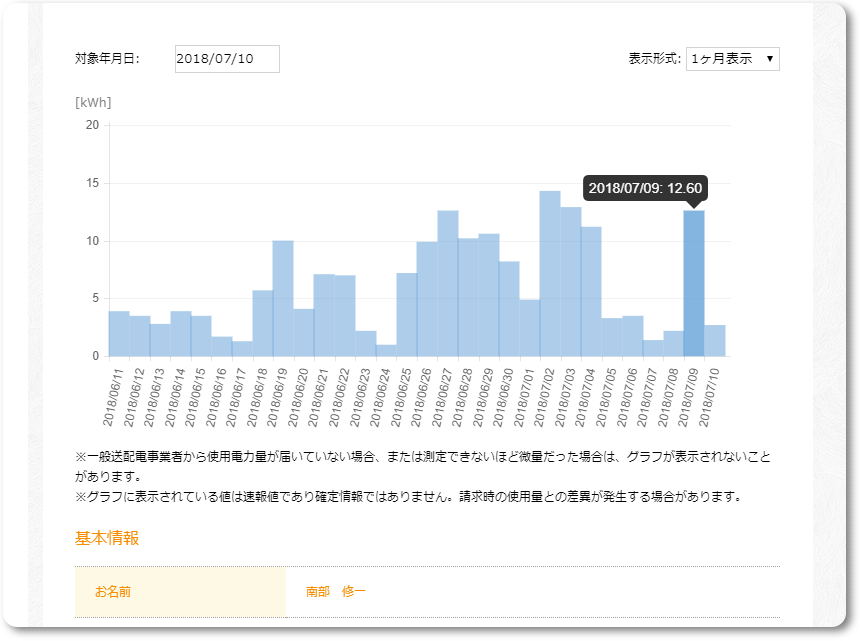
Task: Click the bar for 2018/07/06
Action: 632,336
